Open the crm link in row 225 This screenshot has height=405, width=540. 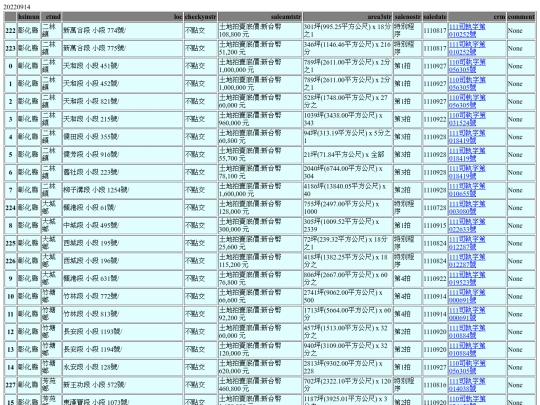(467, 243)
